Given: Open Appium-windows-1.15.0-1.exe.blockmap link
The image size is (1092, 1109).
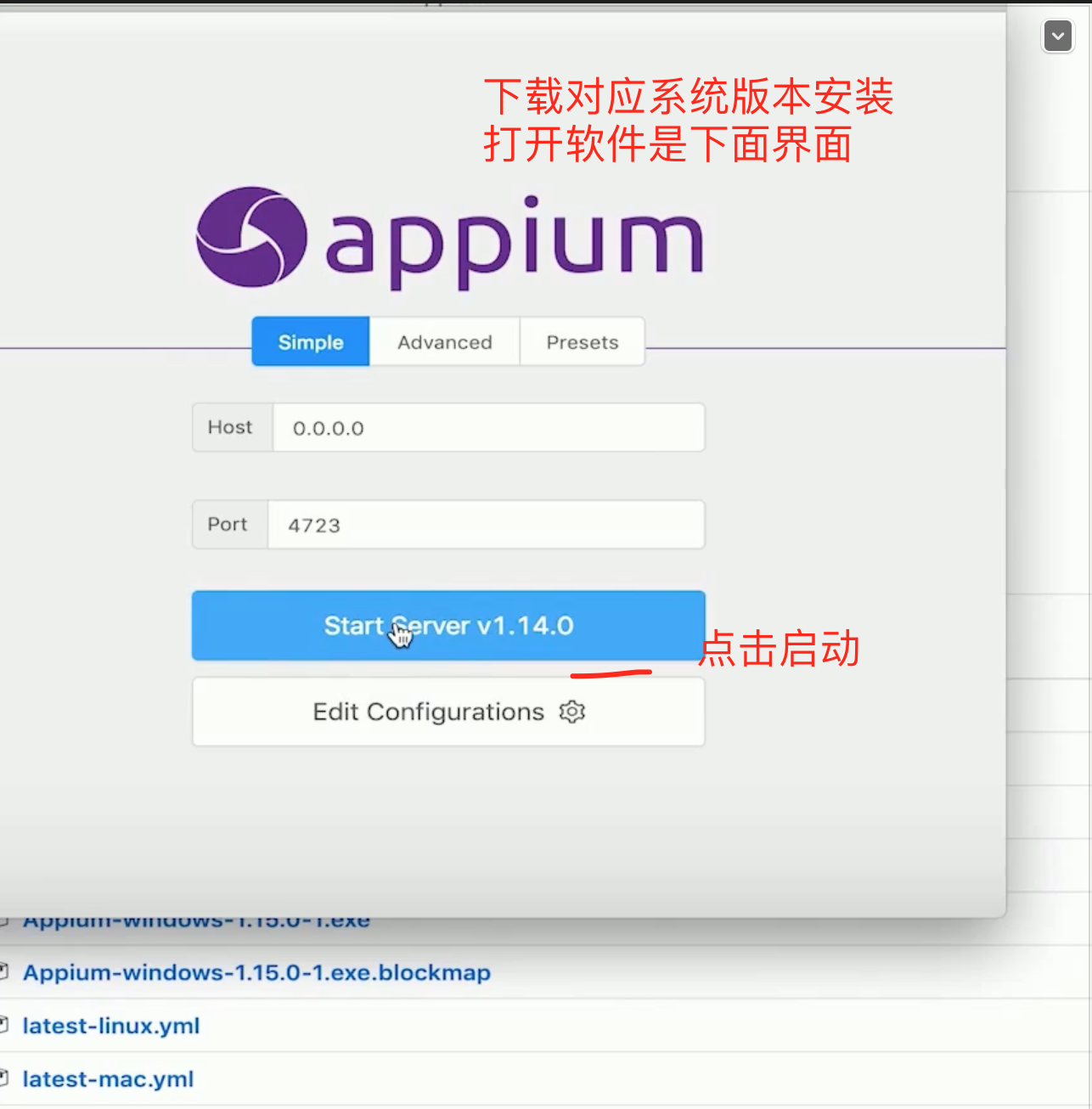Looking at the screenshot, I should pos(256,972).
